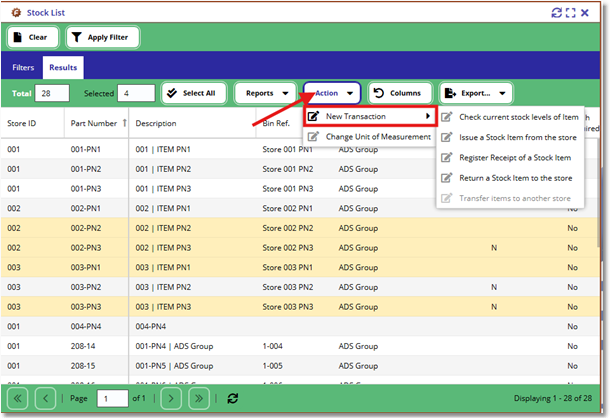Click the Part Number sort arrow
The image size is (610, 420).
(x=124, y=123)
